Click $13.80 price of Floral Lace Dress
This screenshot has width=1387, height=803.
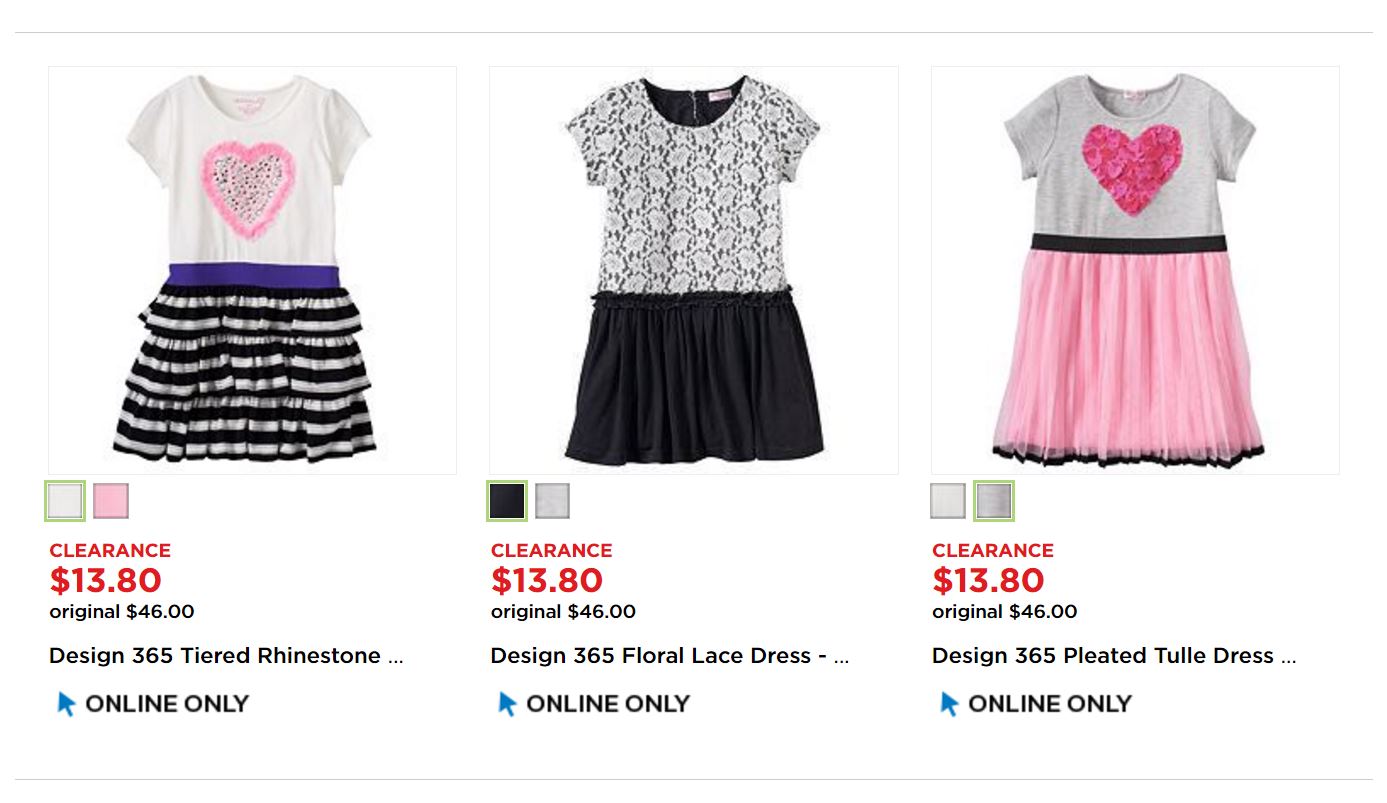546,580
